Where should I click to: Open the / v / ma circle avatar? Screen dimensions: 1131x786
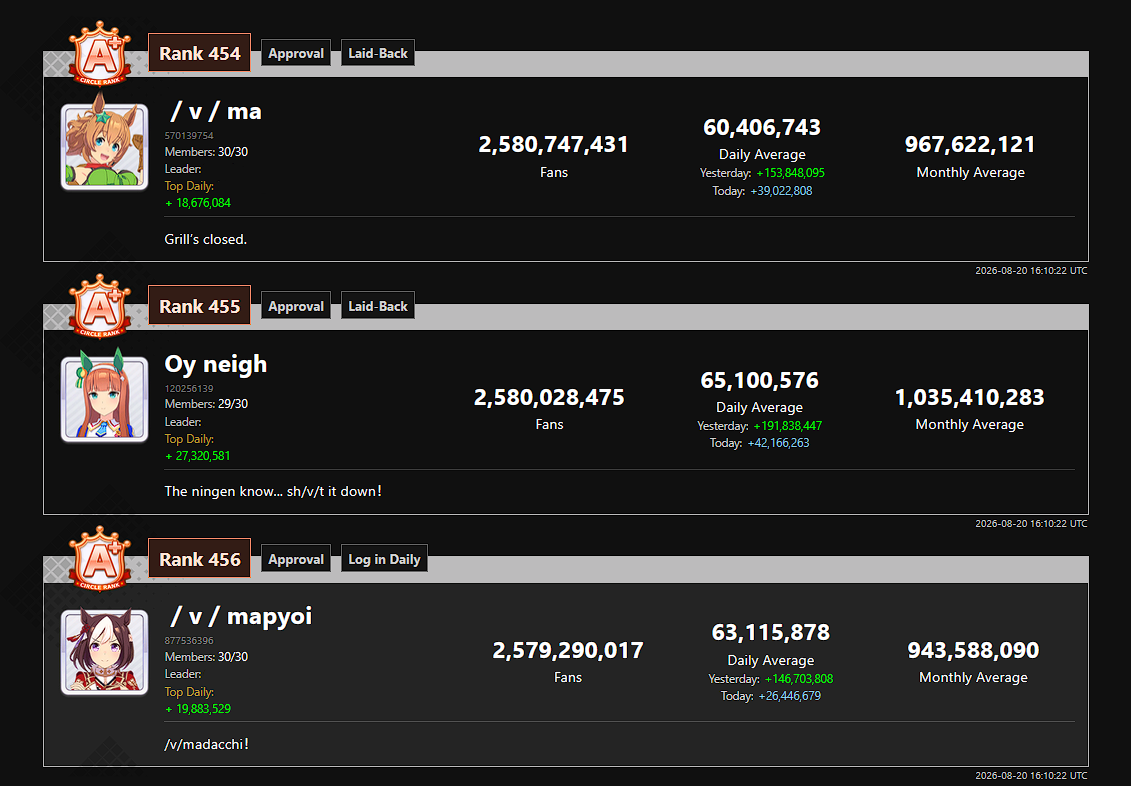point(105,144)
